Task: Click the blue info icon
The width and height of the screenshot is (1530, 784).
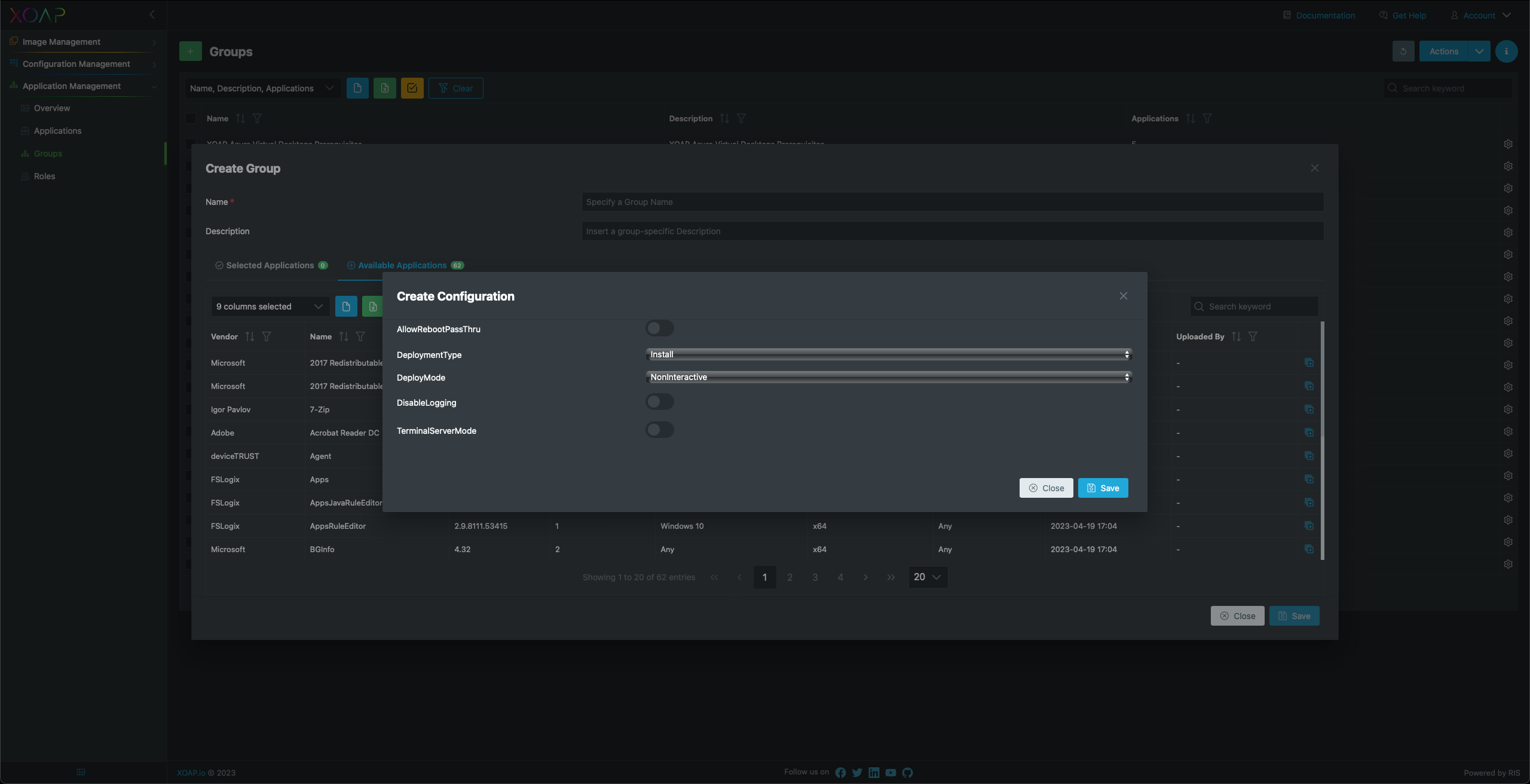Action: click(x=1506, y=51)
